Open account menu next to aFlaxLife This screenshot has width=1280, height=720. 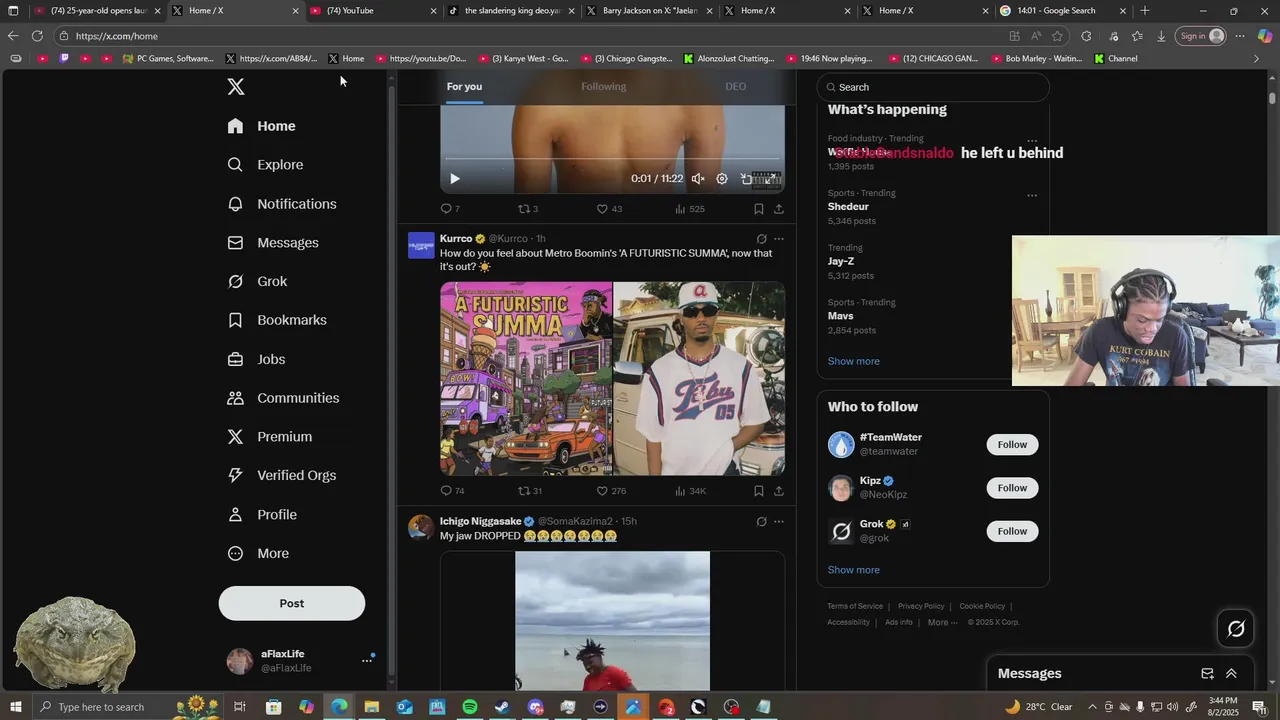(x=366, y=661)
